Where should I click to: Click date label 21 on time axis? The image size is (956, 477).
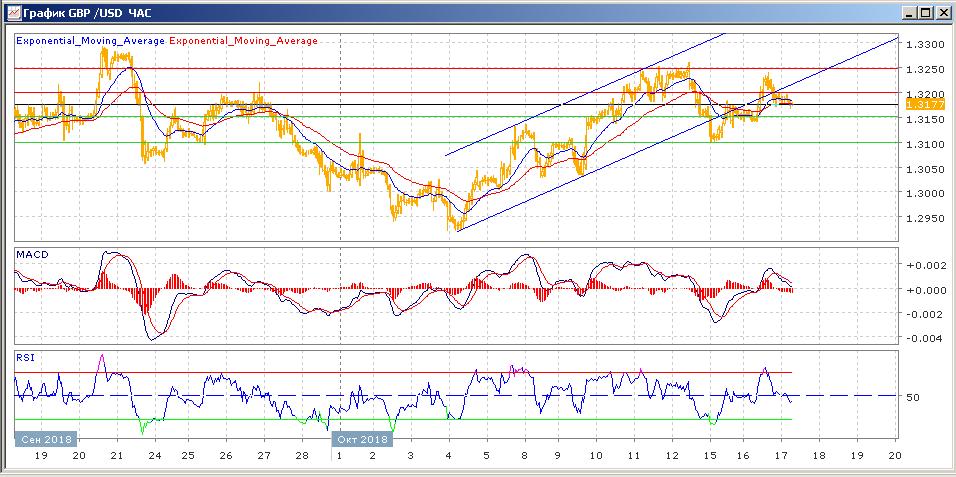click(117, 456)
